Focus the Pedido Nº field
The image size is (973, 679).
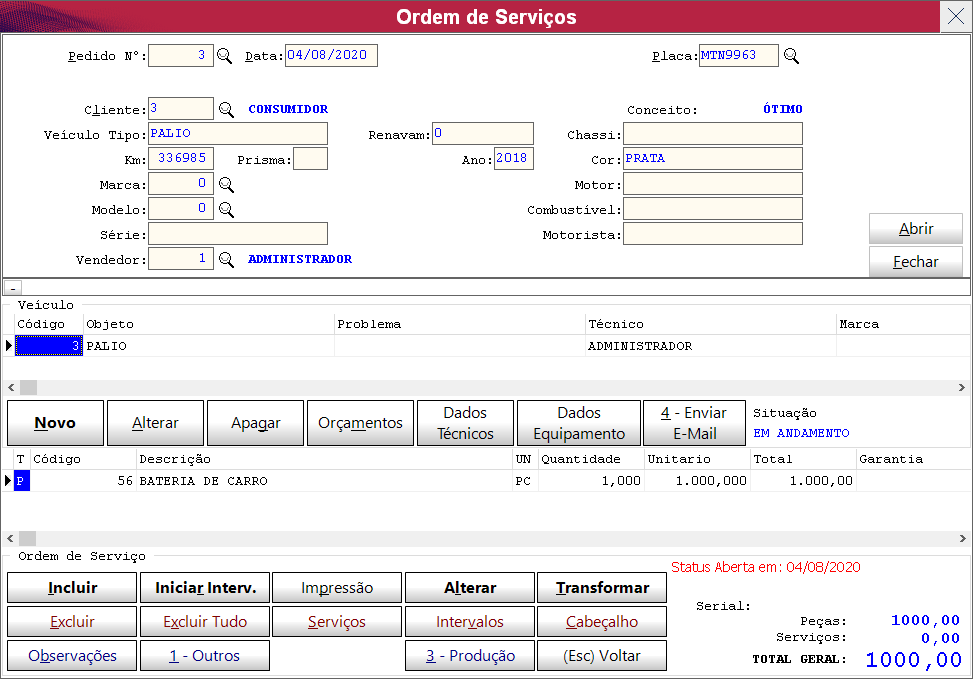coord(181,55)
